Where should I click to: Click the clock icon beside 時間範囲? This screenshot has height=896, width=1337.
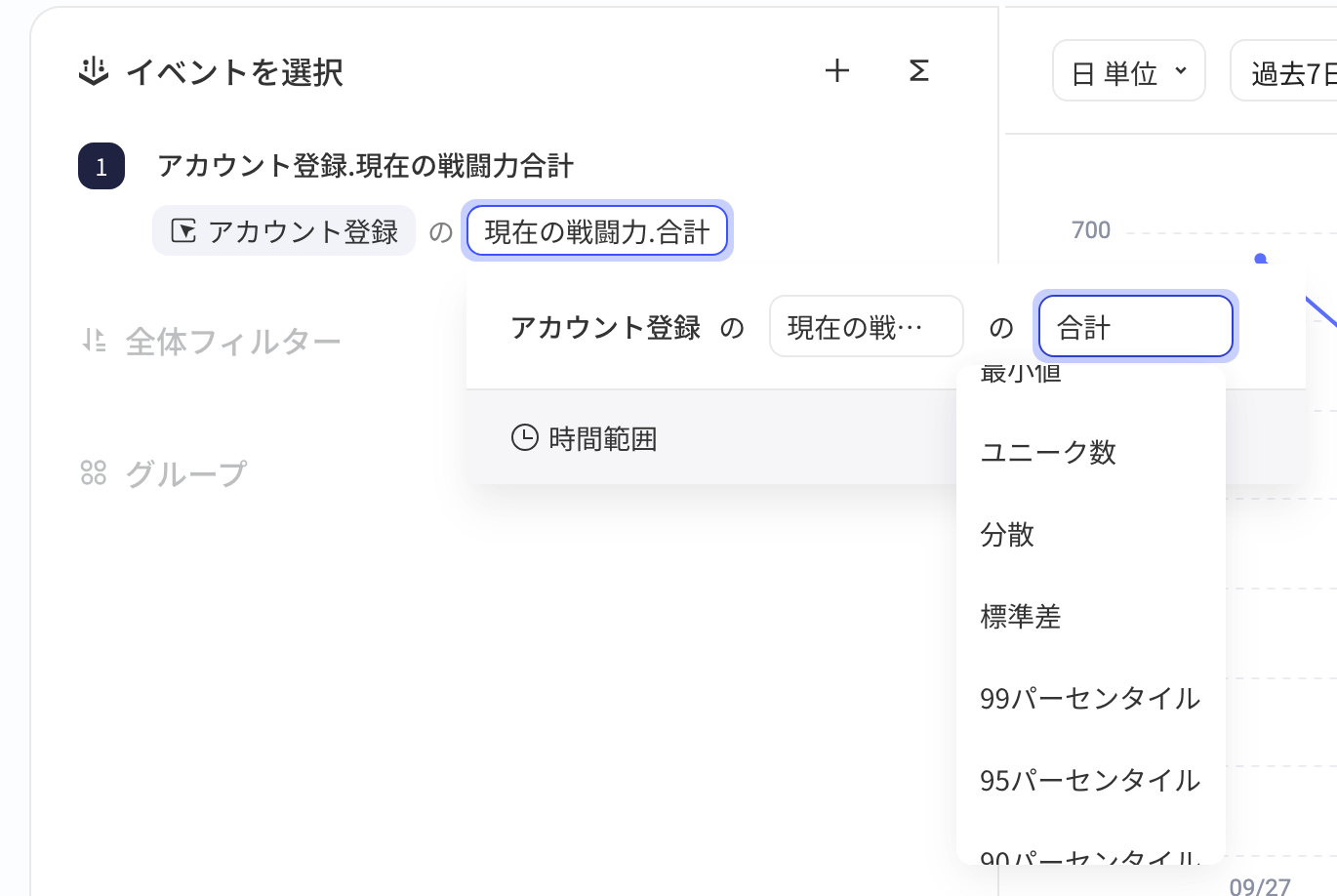pos(525,438)
